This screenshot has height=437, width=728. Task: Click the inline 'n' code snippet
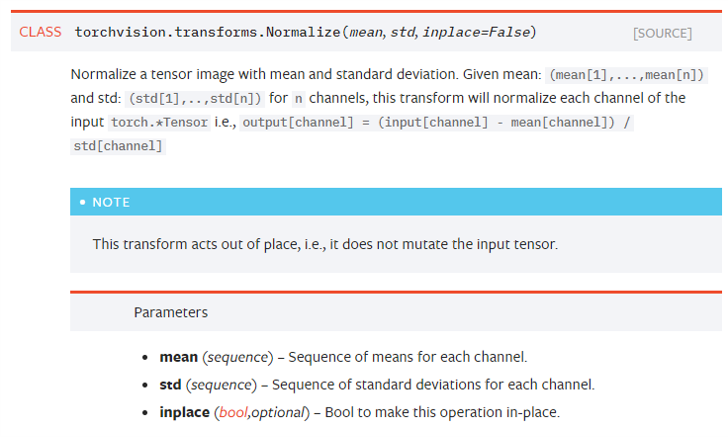coord(299,99)
